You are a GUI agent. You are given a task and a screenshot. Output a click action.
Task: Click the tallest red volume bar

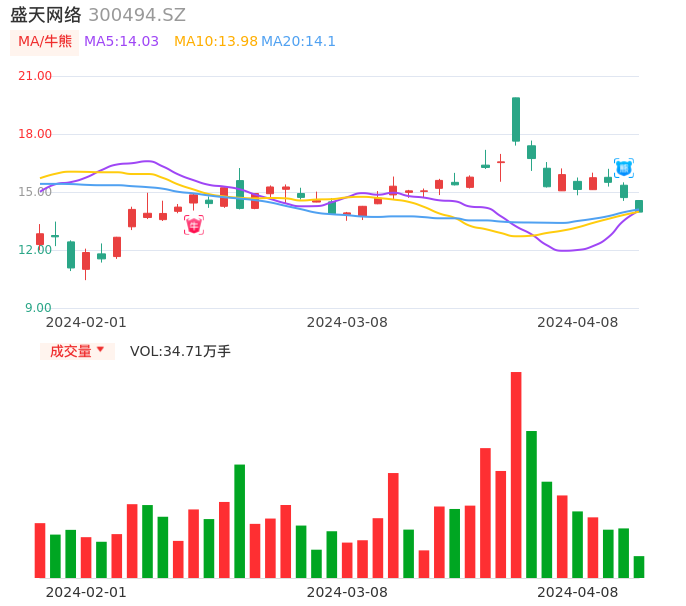click(x=516, y=474)
